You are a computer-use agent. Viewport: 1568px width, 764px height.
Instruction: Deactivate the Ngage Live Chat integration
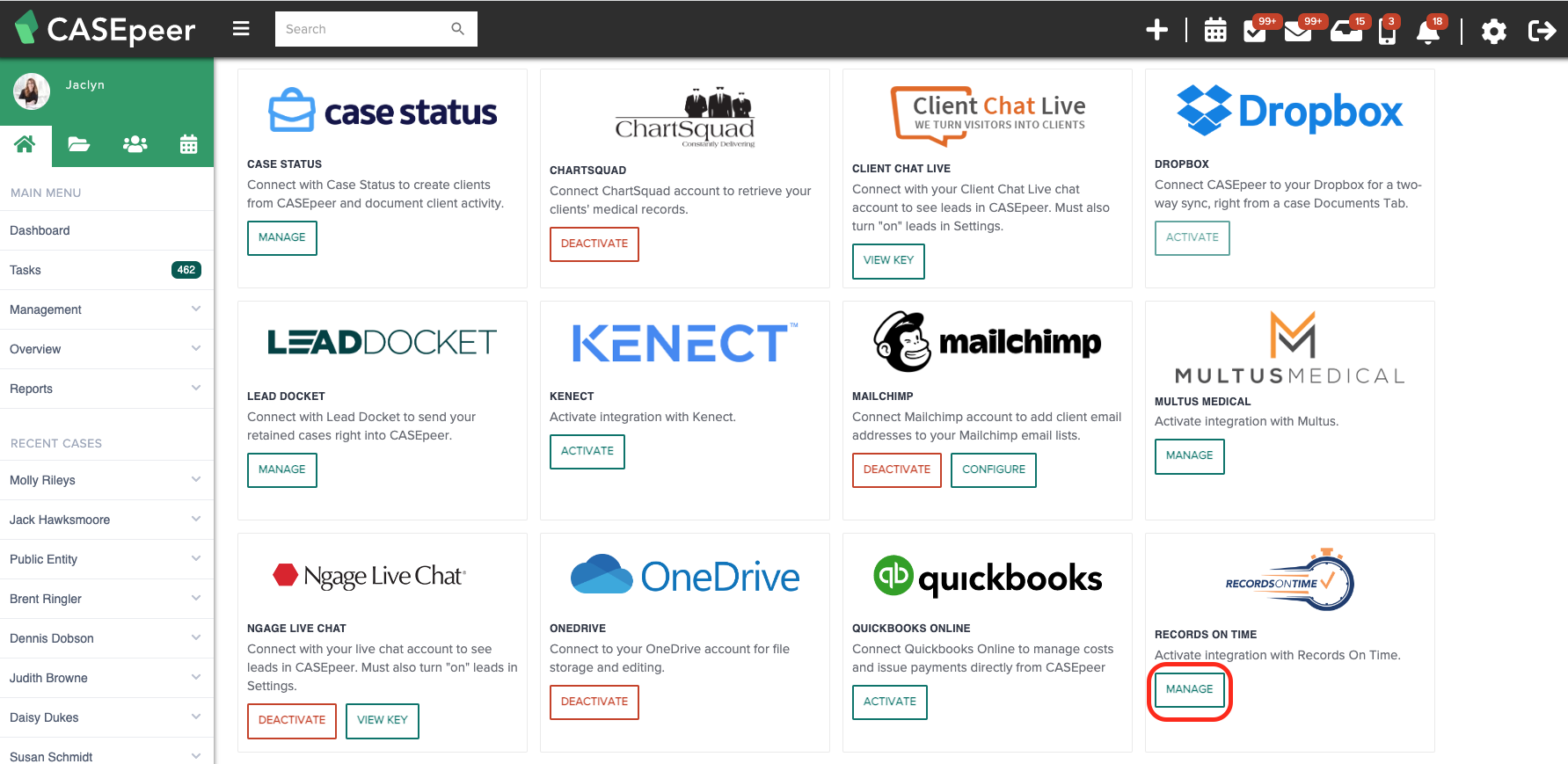coord(292,720)
